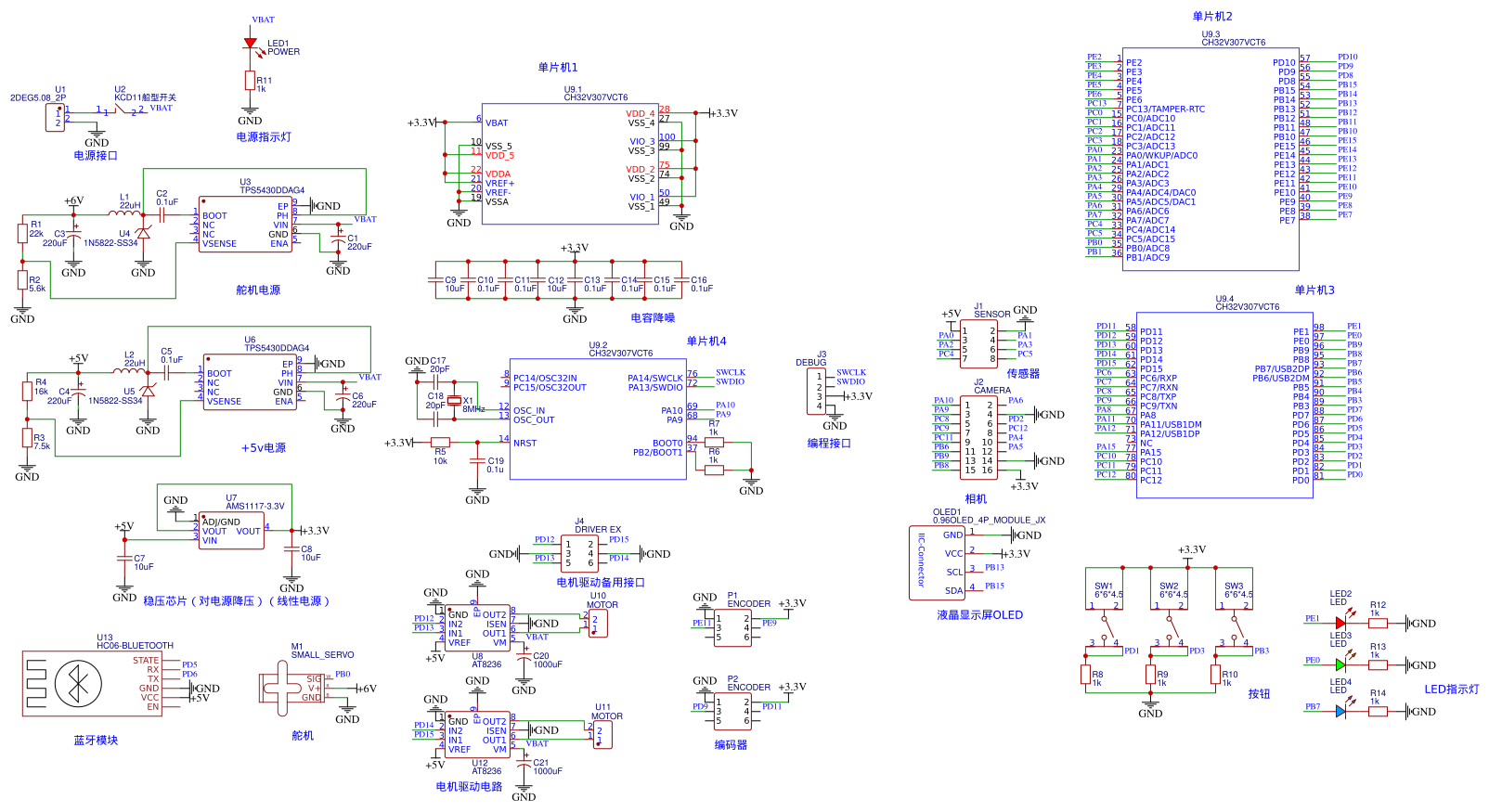Select the '电机驱动电路' label

point(469,786)
